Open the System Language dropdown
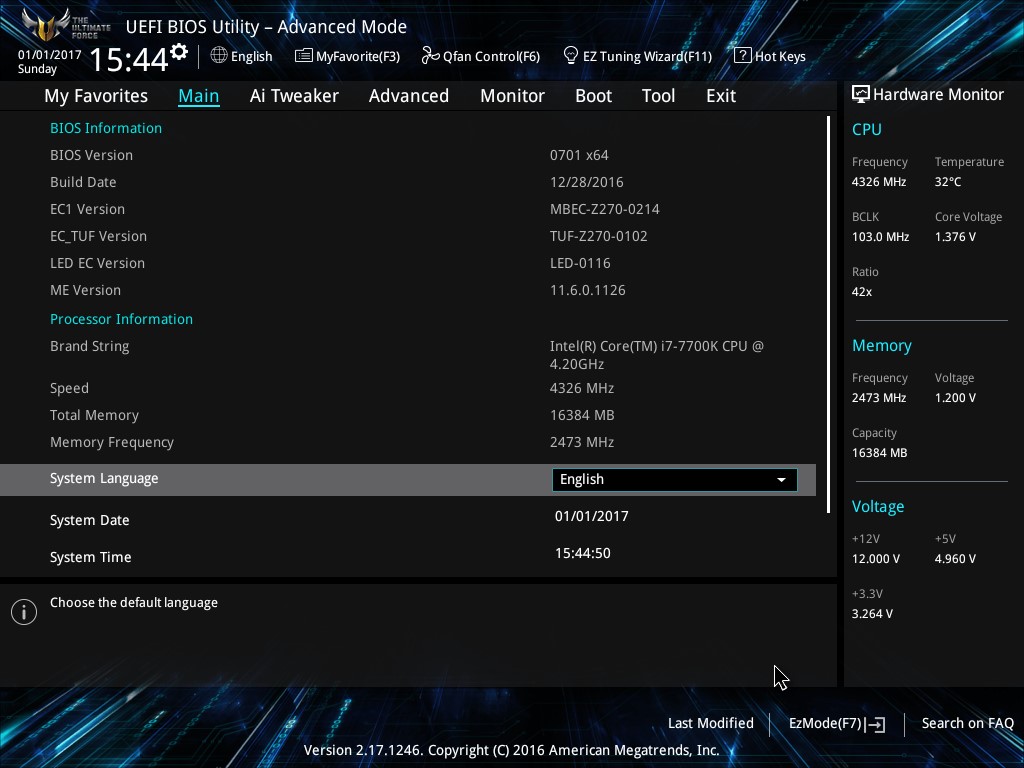 (x=674, y=479)
